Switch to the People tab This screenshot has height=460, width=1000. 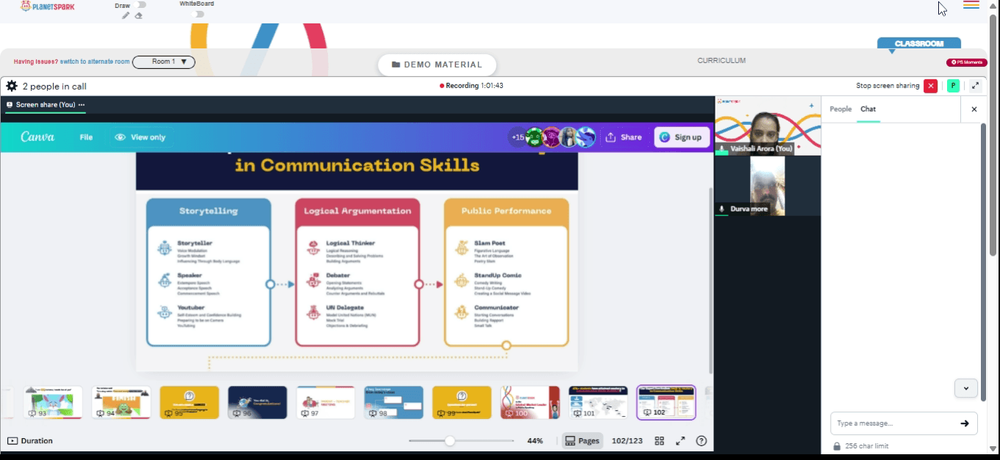[840, 109]
